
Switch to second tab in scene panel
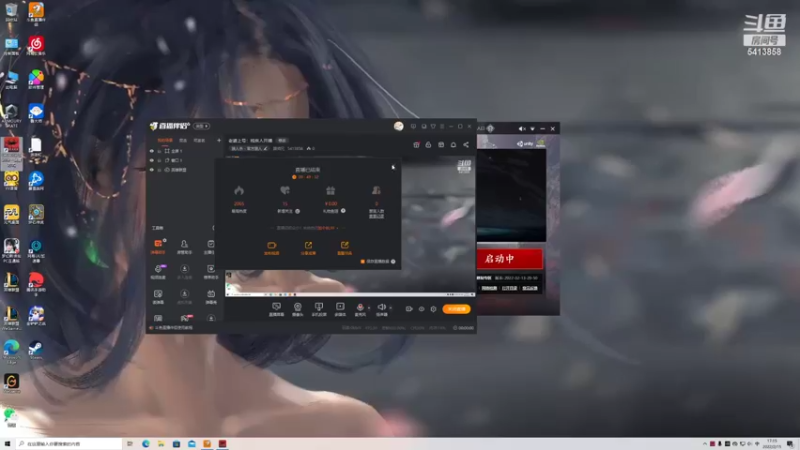[183, 140]
